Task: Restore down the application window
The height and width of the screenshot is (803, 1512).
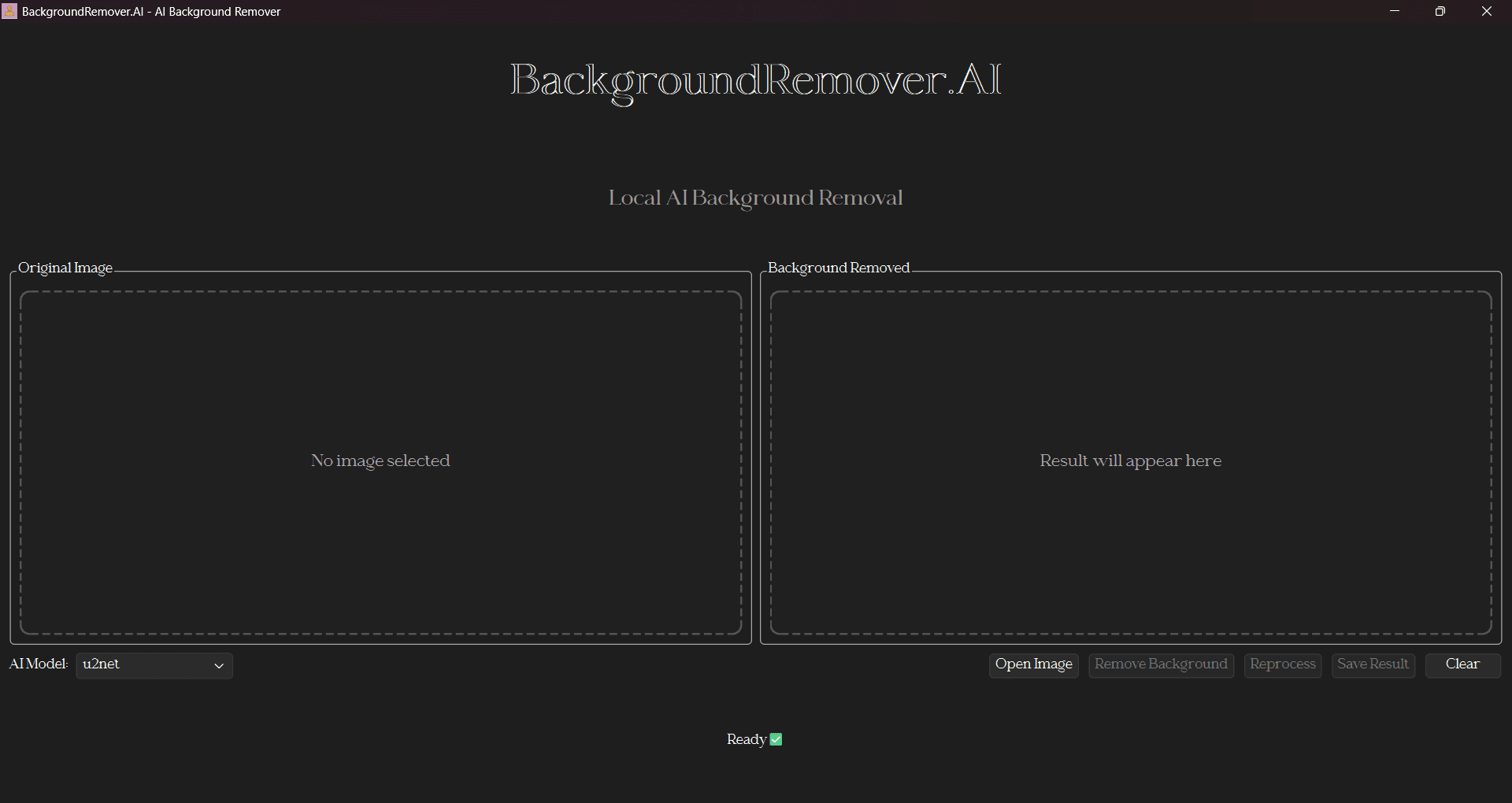Action: point(1440,11)
